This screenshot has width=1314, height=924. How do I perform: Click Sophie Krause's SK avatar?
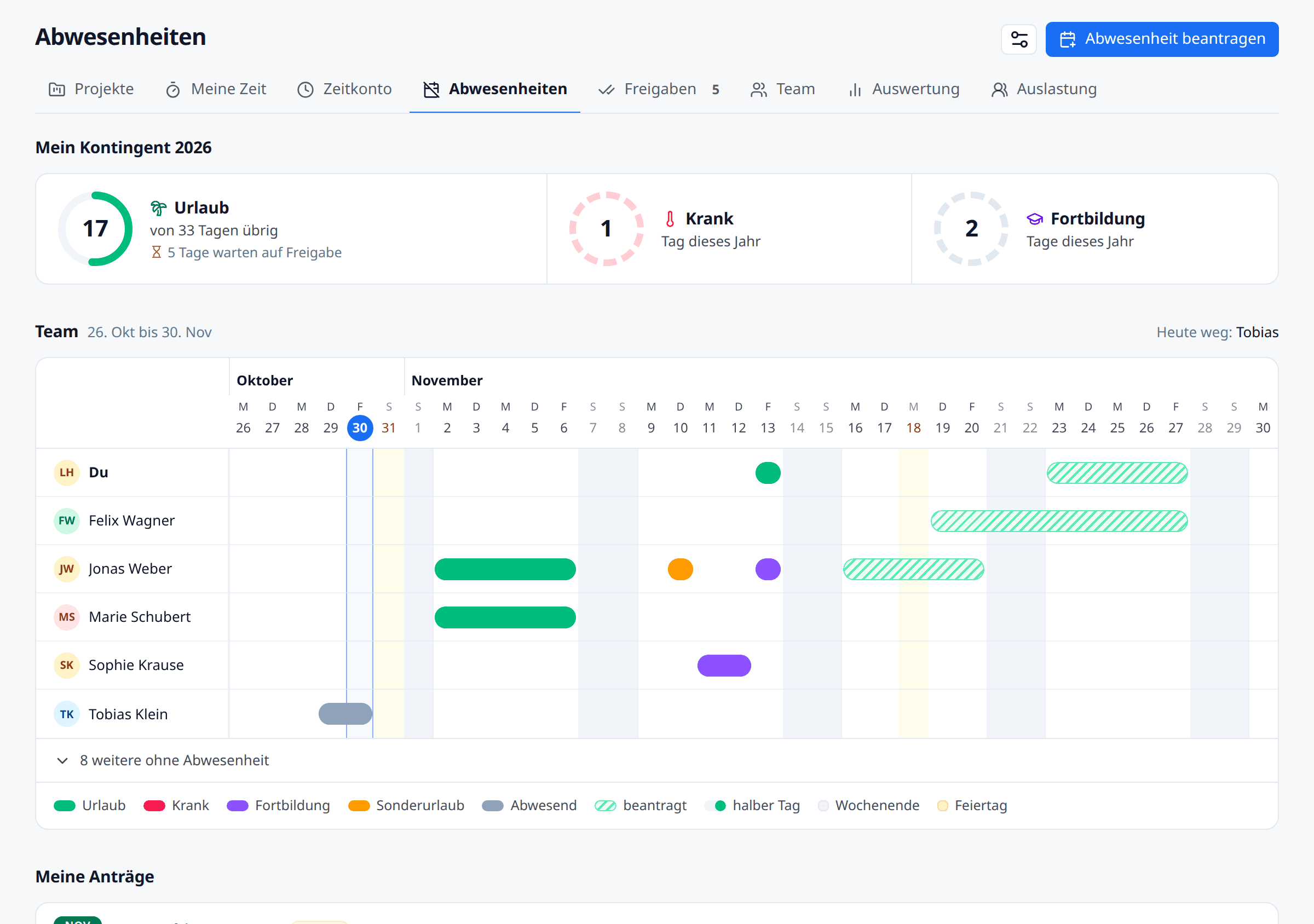pyautogui.click(x=66, y=665)
